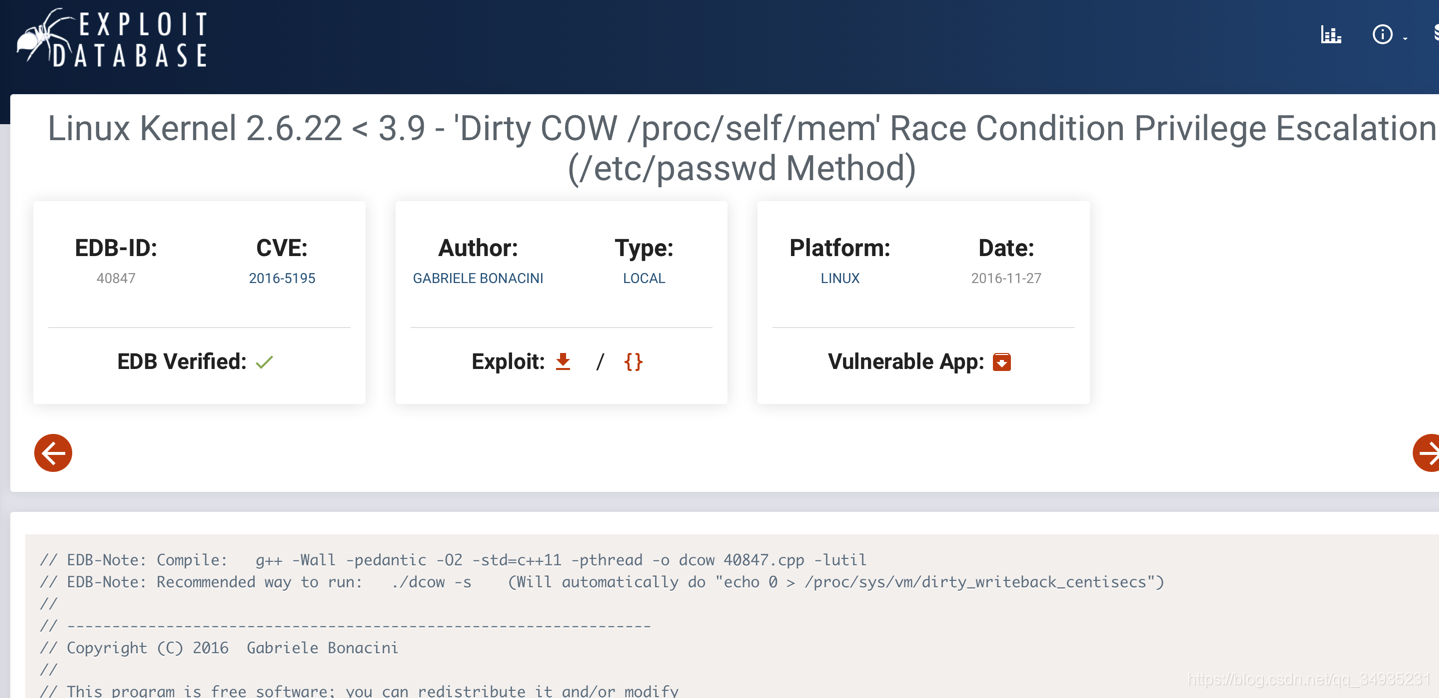Click the Copyright (C) 2016 line
Image resolution: width=1439 pixels, height=698 pixels.
click(219, 648)
